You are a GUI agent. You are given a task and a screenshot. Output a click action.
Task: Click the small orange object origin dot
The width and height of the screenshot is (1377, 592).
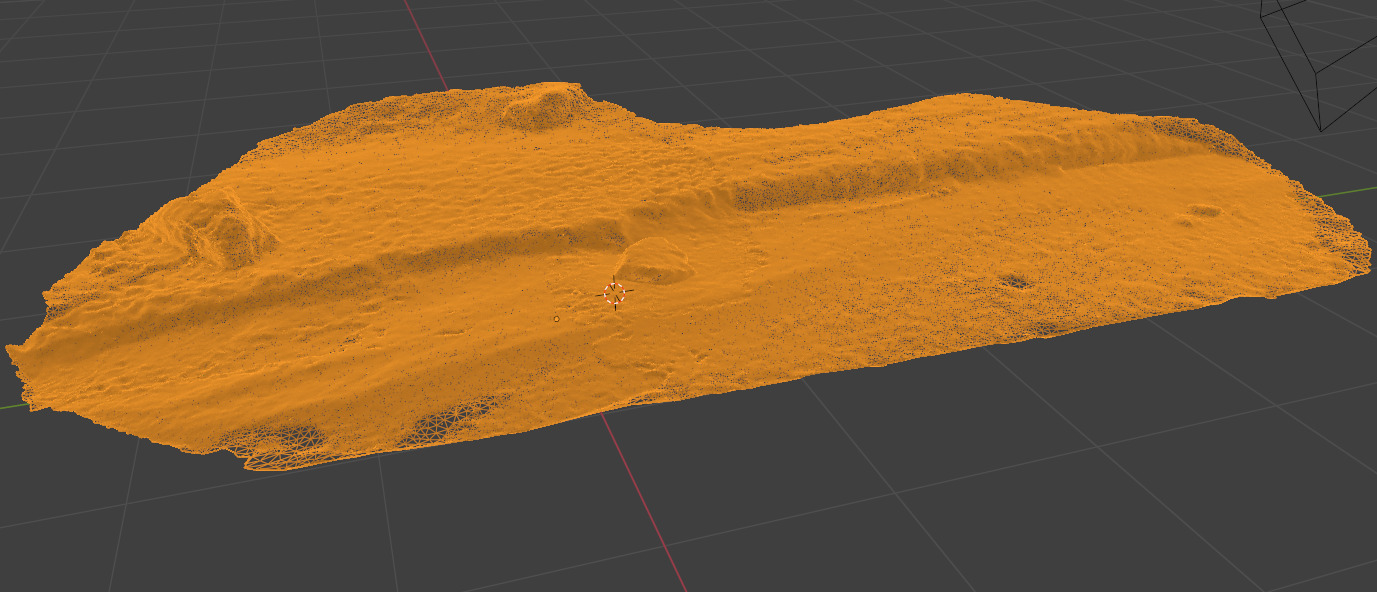[557, 319]
